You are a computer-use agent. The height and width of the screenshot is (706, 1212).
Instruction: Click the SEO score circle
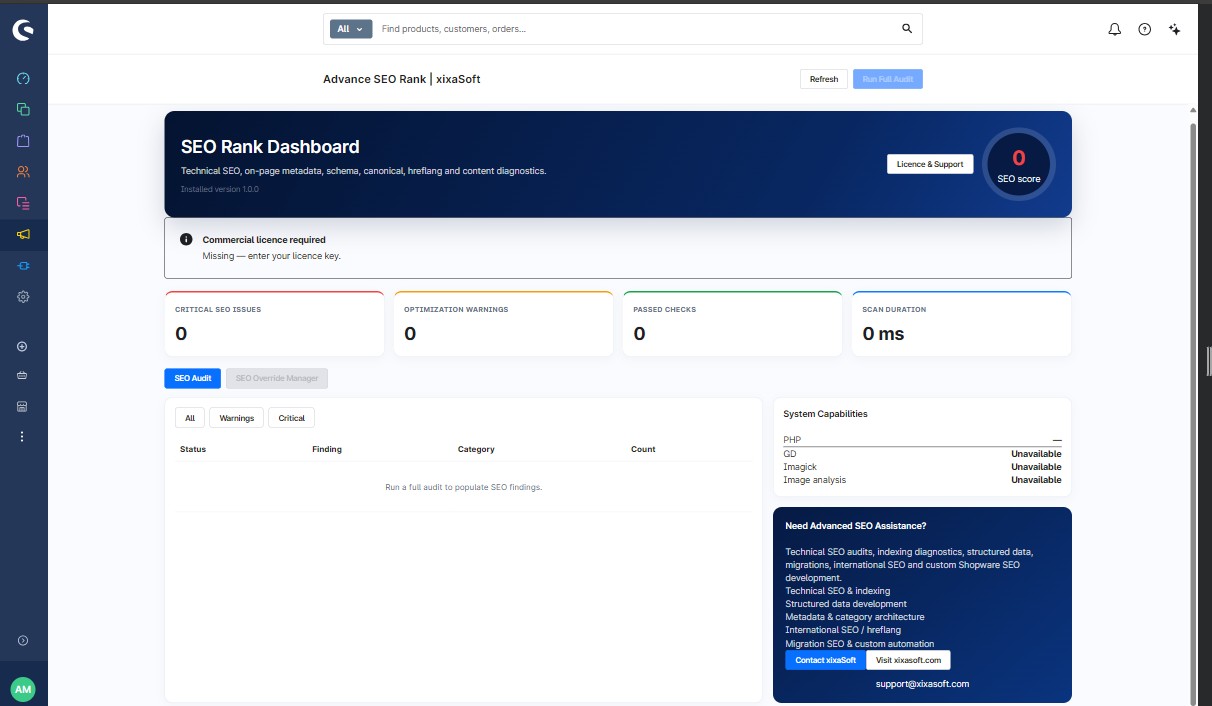(x=1019, y=164)
